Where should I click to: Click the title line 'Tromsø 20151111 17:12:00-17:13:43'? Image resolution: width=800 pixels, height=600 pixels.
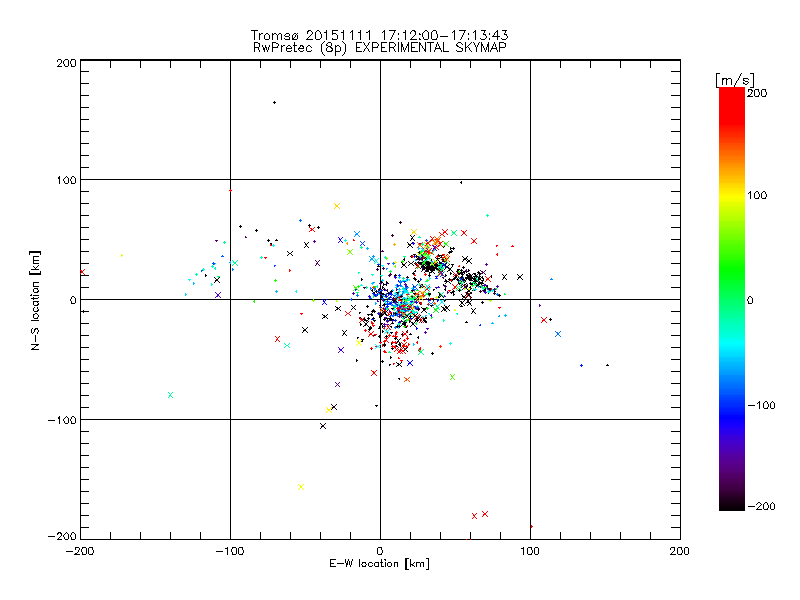[x=379, y=35]
